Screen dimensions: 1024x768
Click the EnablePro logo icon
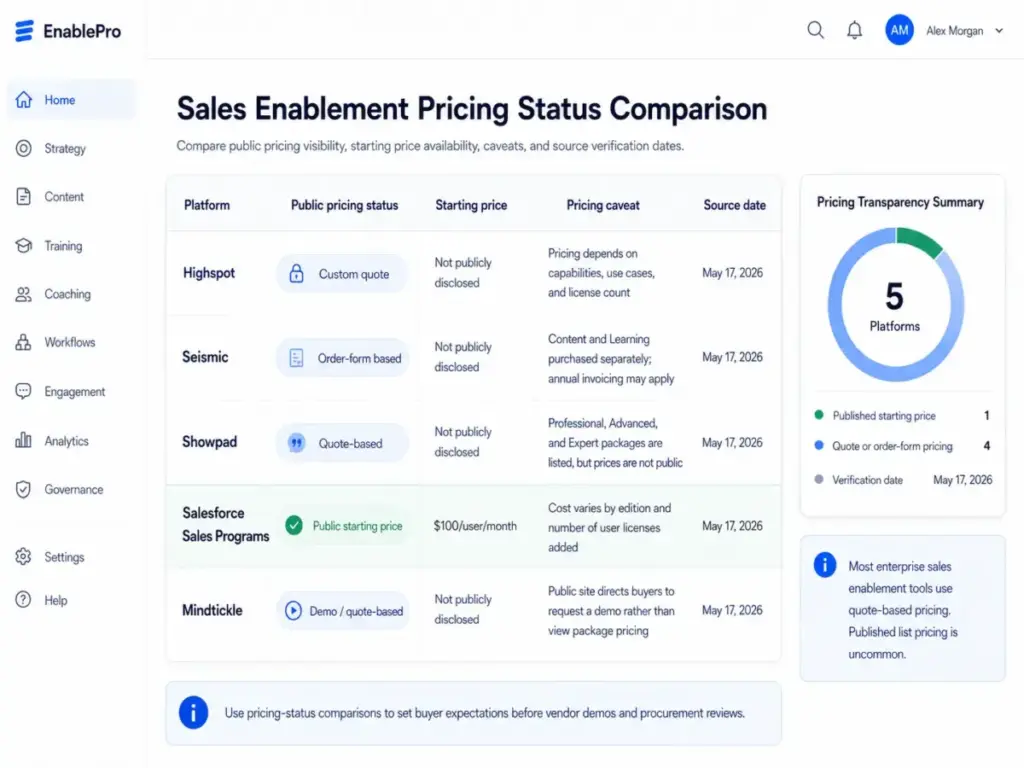click(x=24, y=31)
